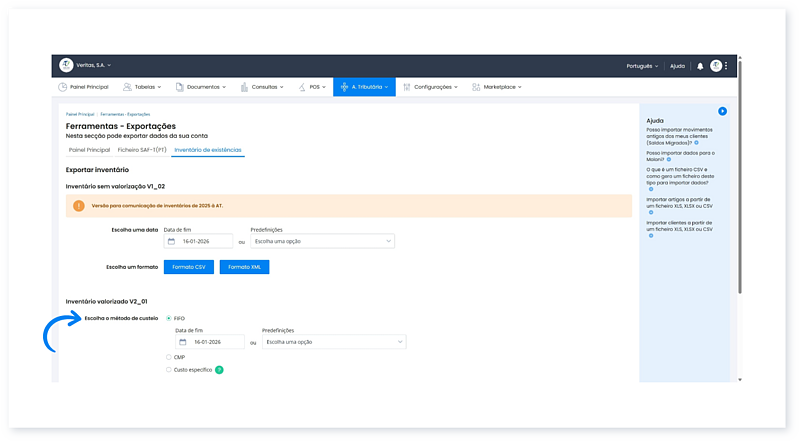Screen dimensions: 800x442
Task: Switch to the Ficheiro SAF-T(PT) tab
Action: point(141,150)
